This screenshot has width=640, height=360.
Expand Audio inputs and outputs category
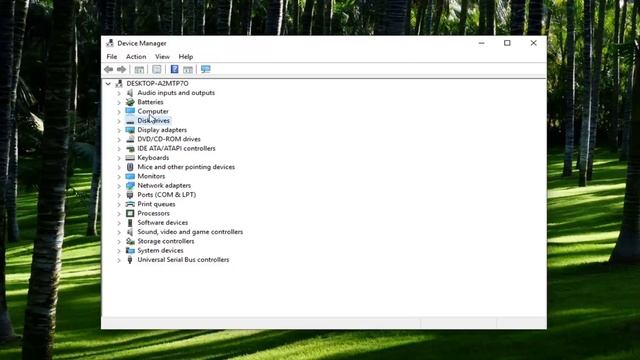coord(119,93)
